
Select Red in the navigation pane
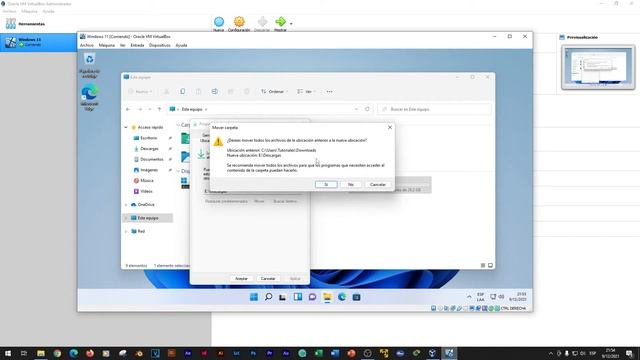click(141, 231)
